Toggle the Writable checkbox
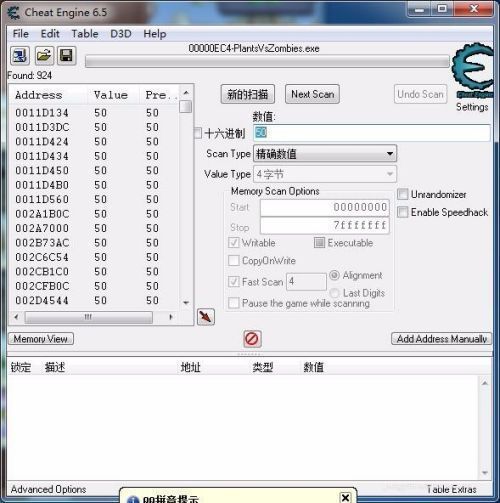Image resolution: width=500 pixels, height=503 pixels. [234, 243]
